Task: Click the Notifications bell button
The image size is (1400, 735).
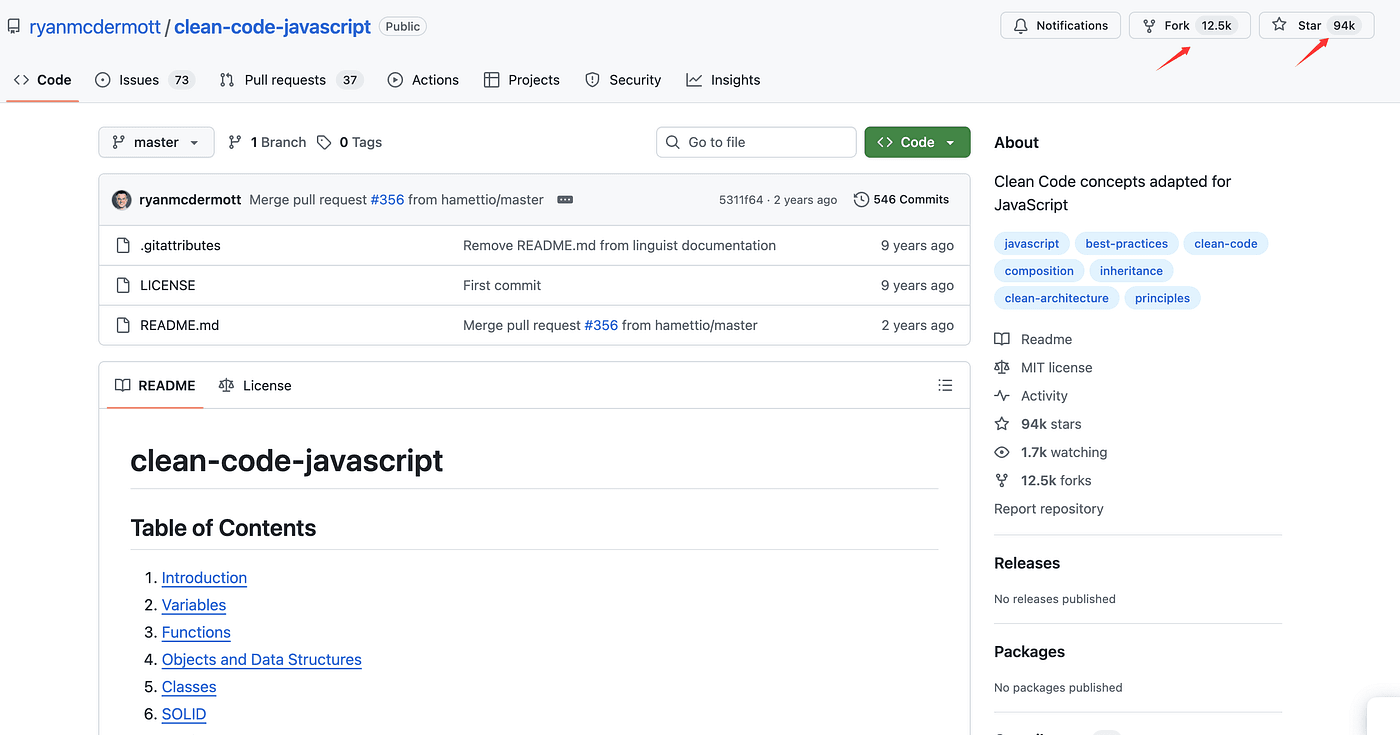Action: tap(1059, 26)
